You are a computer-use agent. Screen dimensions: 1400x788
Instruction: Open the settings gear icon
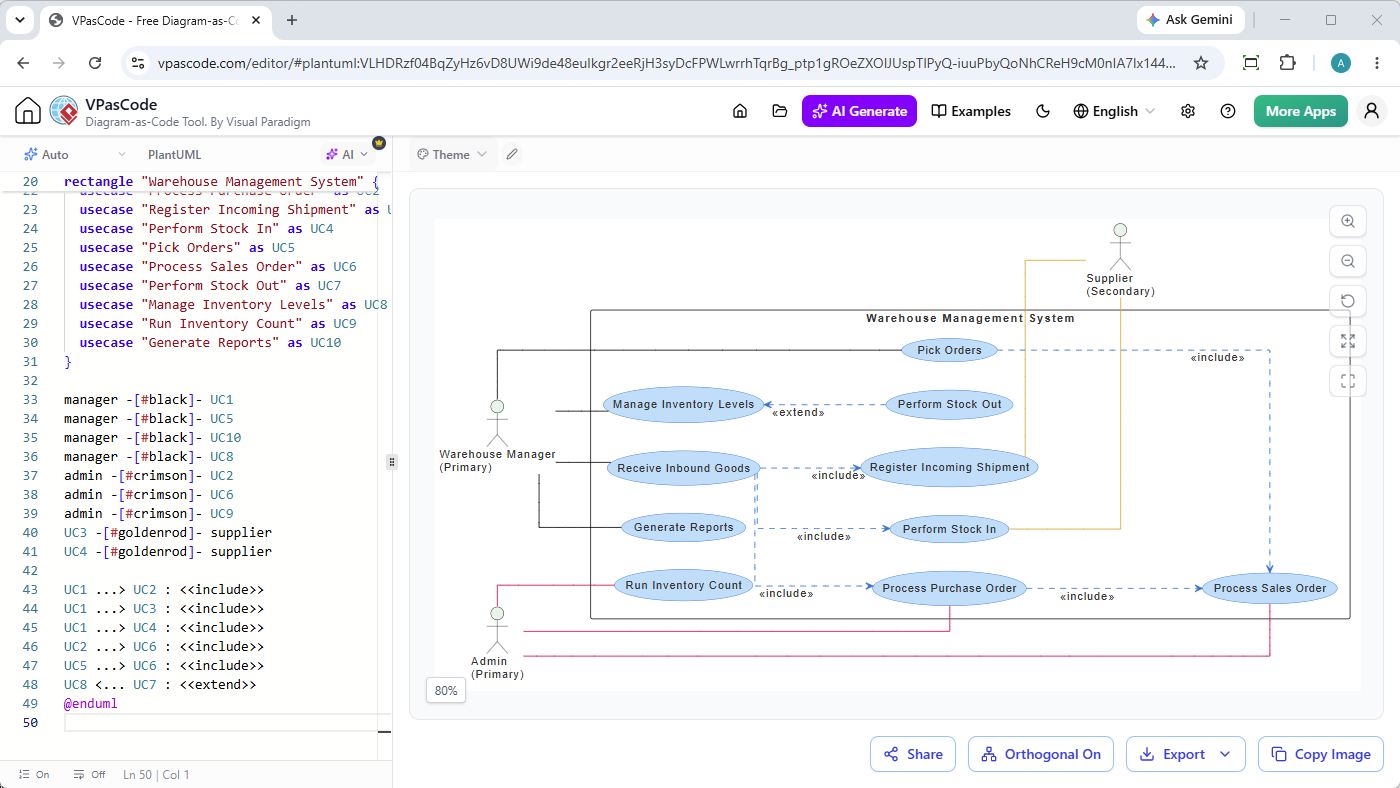tap(1188, 111)
